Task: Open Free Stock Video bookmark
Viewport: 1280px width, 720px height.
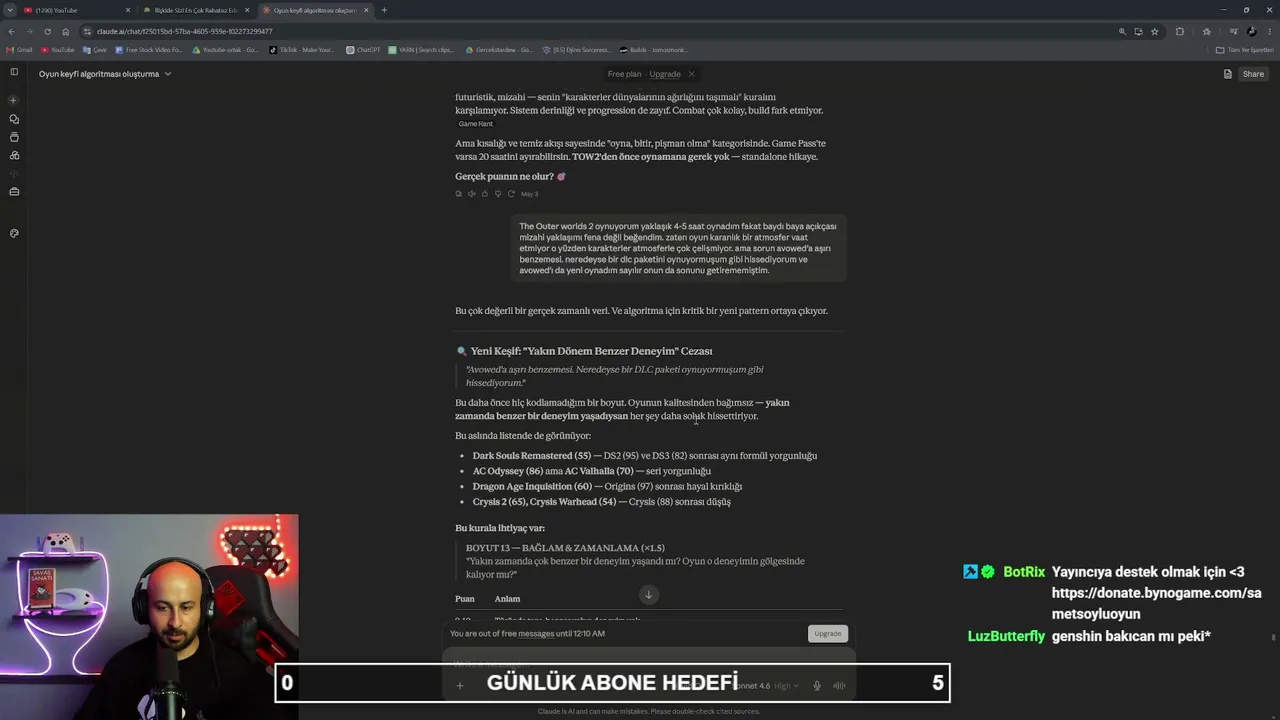Action: coord(149,49)
